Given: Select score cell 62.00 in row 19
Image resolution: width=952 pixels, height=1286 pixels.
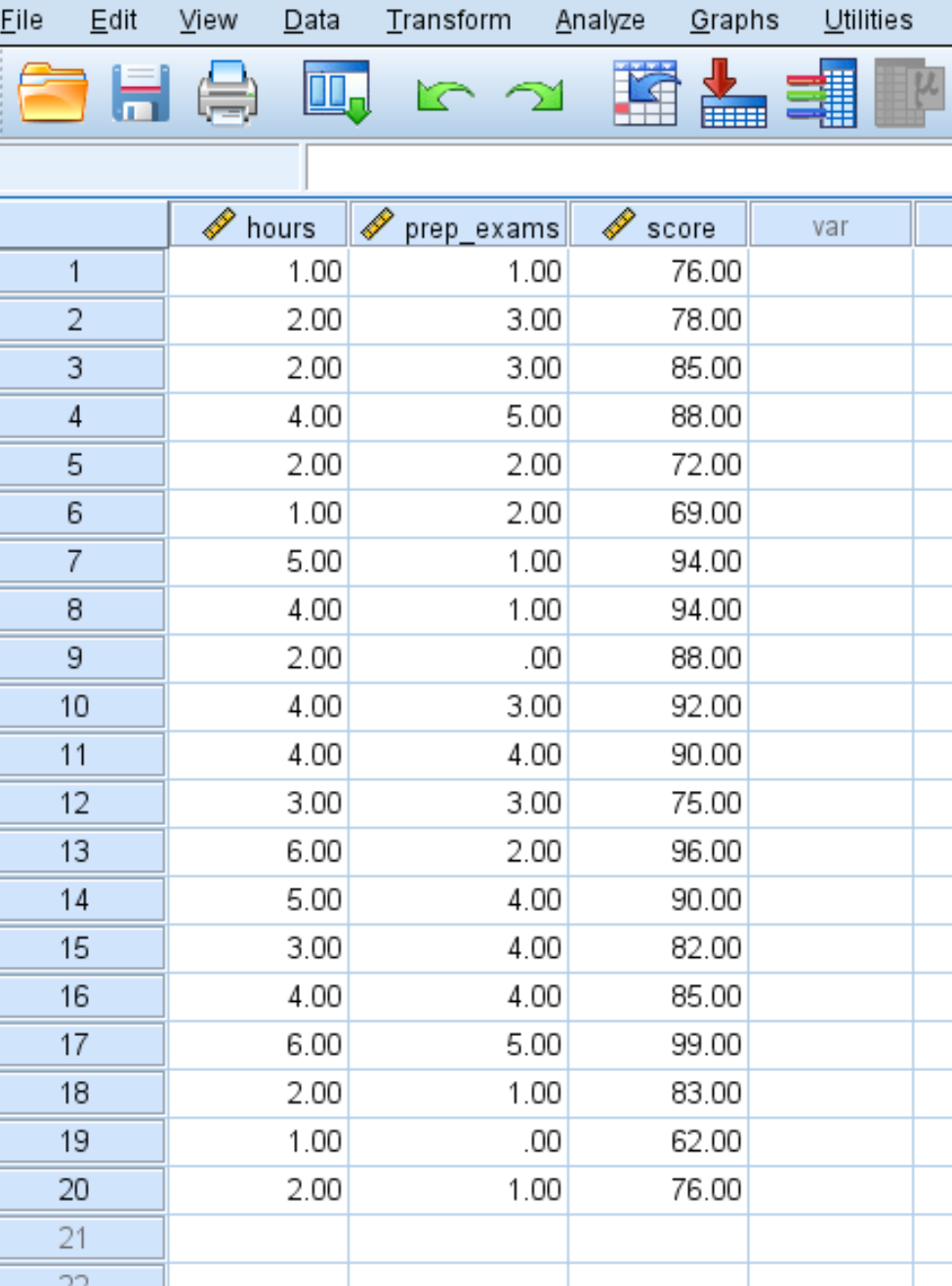Looking at the screenshot, I should point(658,1141).
